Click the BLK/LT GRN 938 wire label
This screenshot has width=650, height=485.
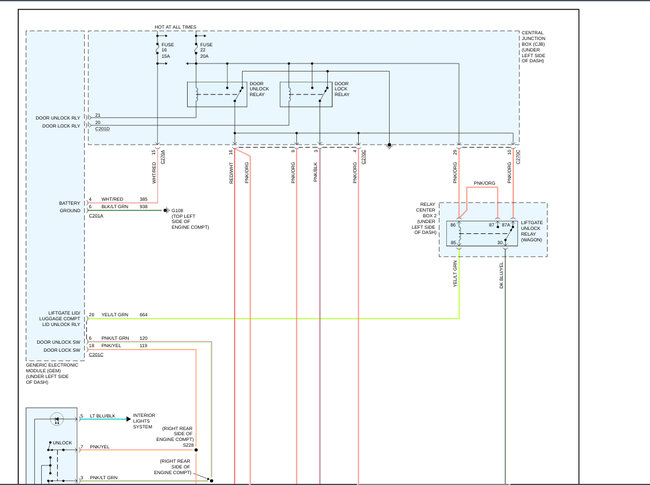tap(124, 206)
